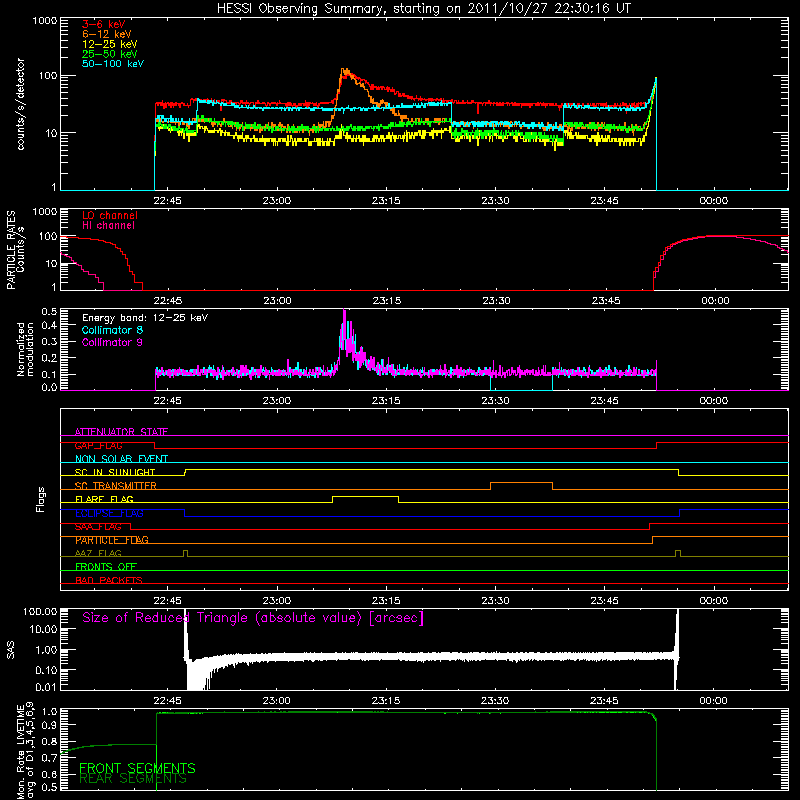
Task: Click 22:45 tick label under SAS plot
Action: tap(167, 701)
